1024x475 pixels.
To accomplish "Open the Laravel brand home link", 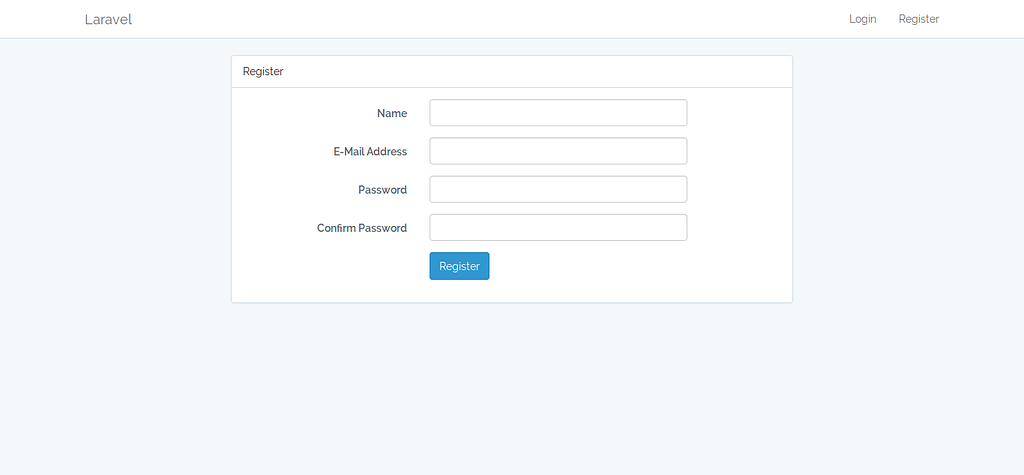I will pyautogui.click(x=108, y=20).
